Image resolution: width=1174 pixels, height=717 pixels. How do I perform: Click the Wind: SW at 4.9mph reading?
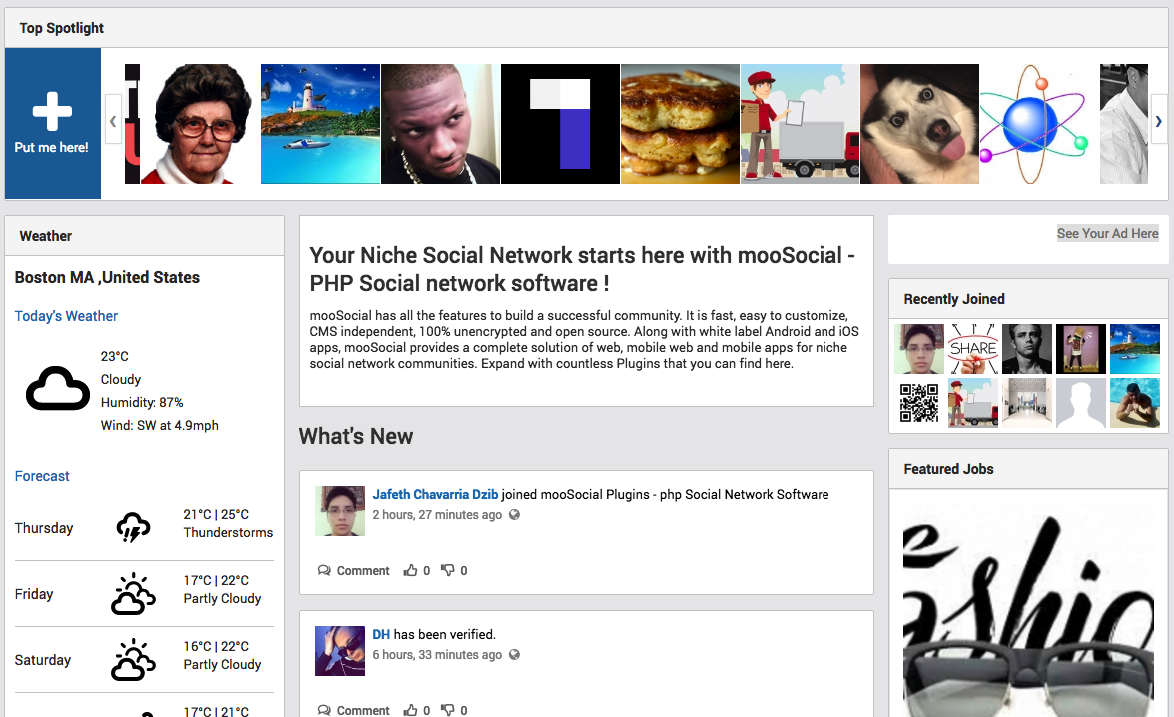point(160,426)
